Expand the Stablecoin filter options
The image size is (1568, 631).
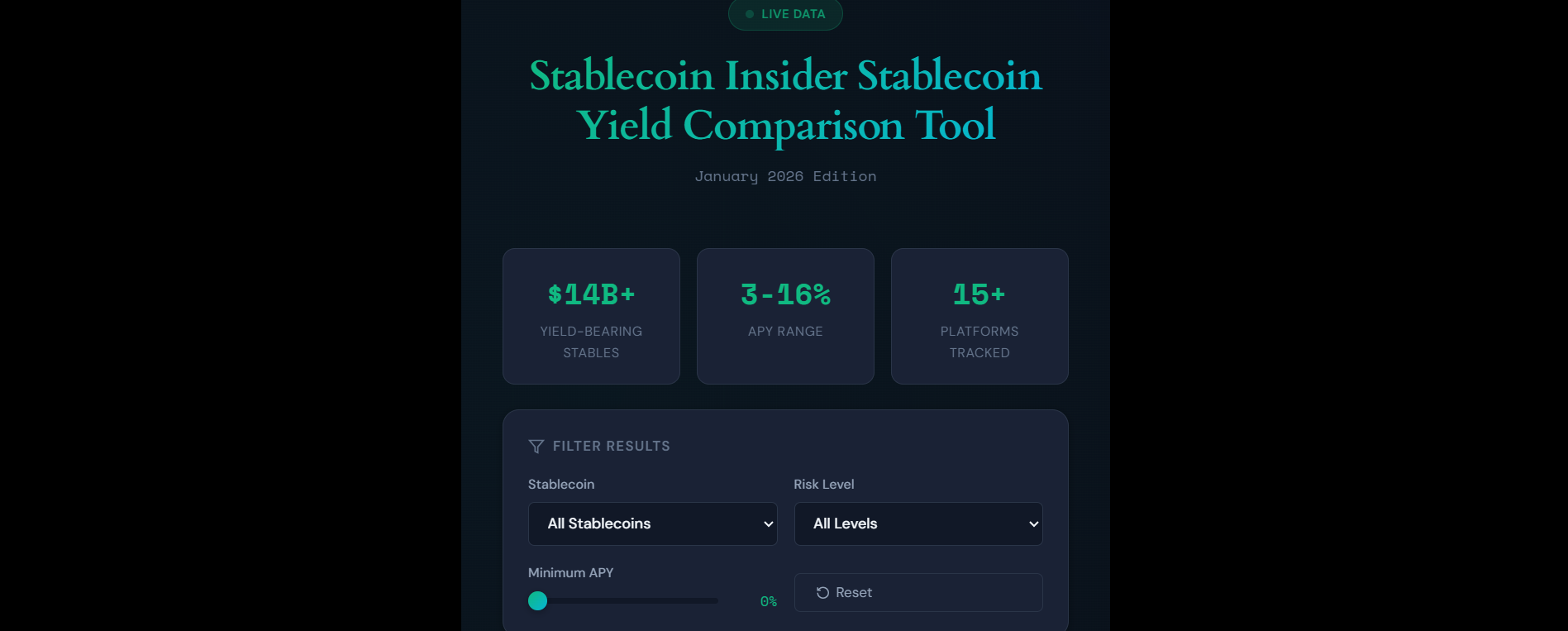[x=652, y=523]
